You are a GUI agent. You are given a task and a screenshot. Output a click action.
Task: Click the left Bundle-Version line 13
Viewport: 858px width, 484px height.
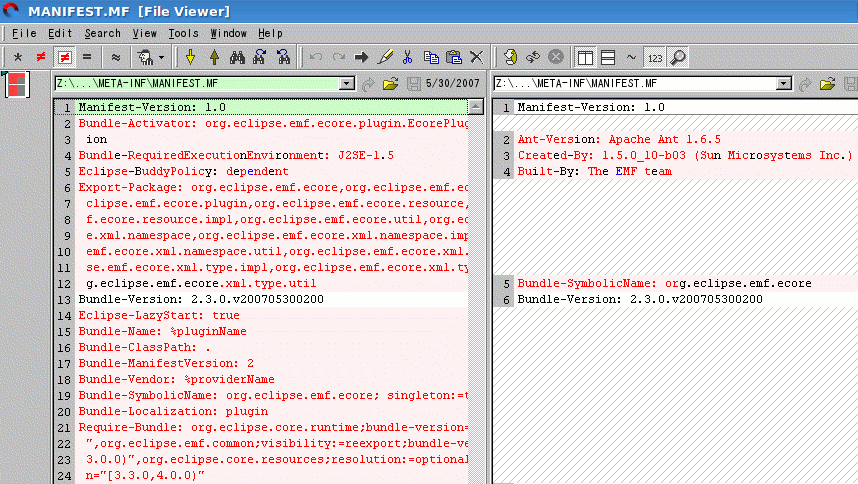(x=273, y=299)
